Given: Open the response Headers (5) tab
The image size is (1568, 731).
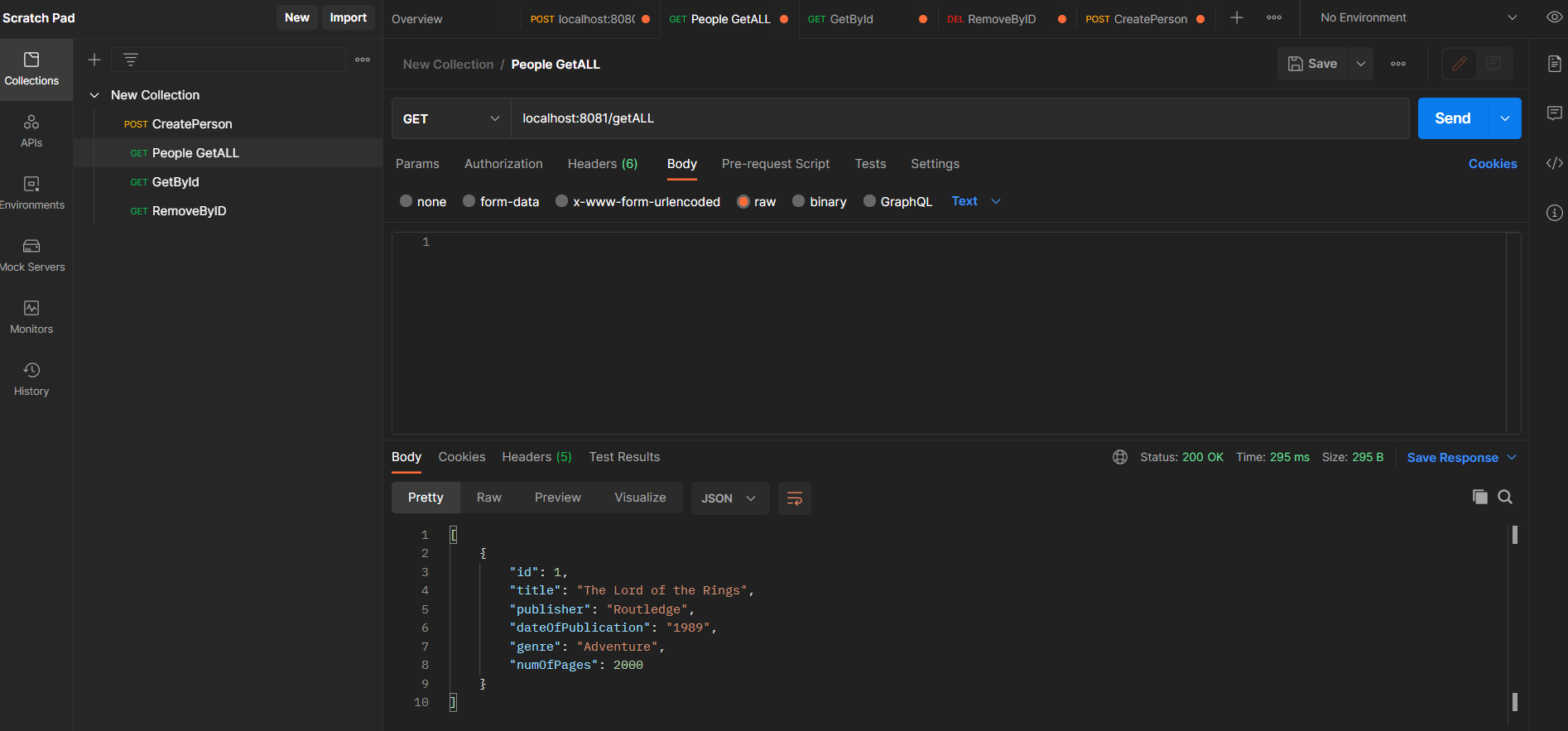Looking at the screenshot, I should pos(536,457).
